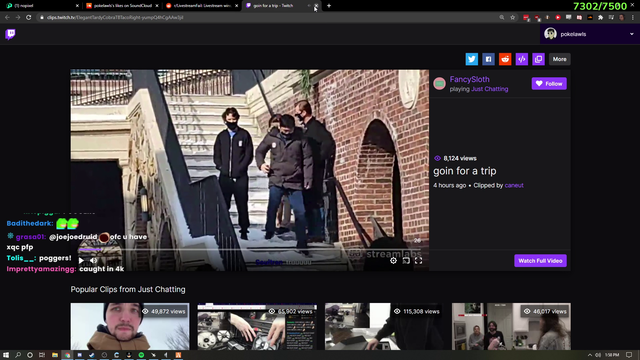Open the system volume control
The width and height of the screenshot is (640, 360).
(x=598, y=355)
